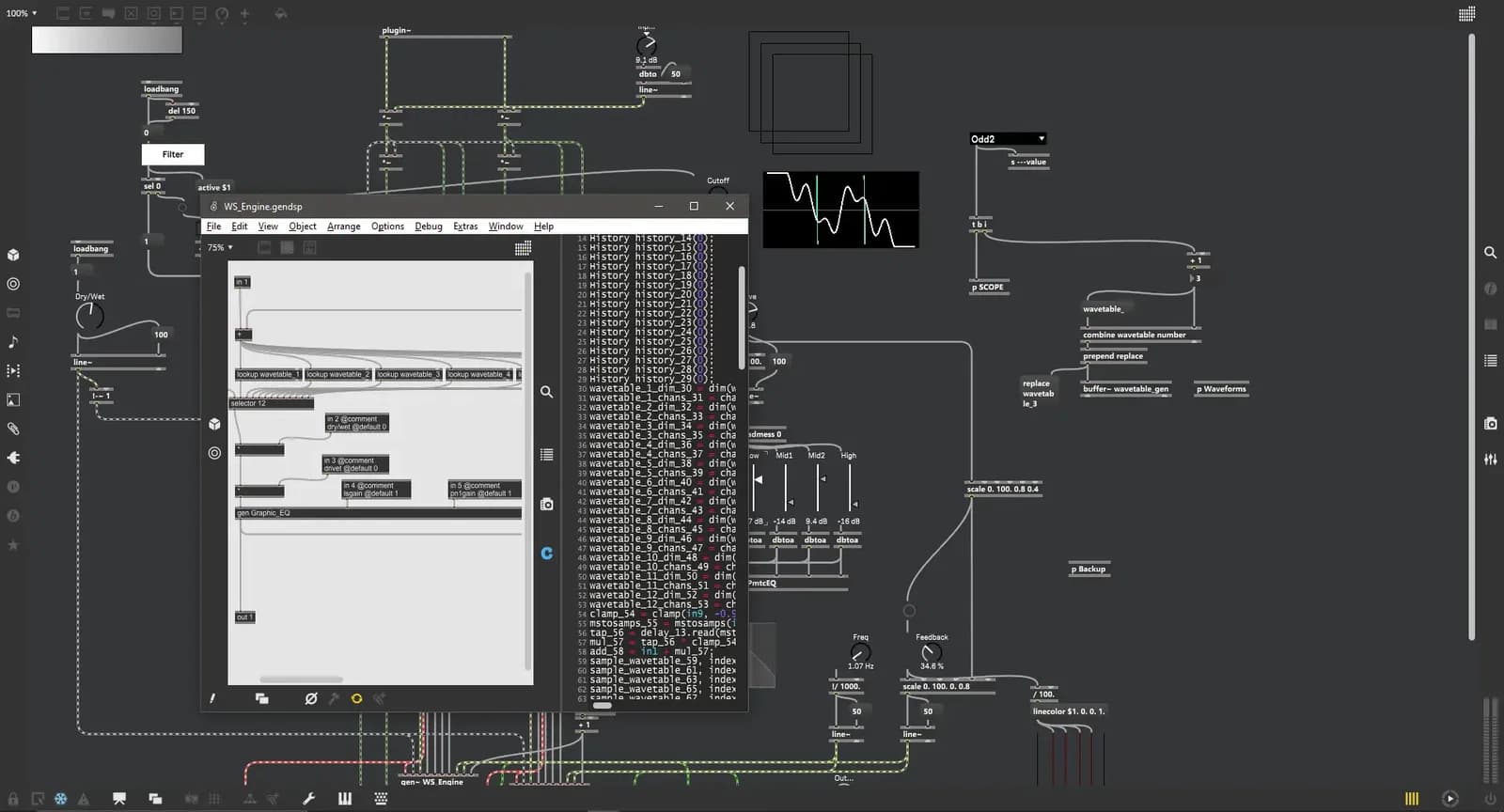The image size is (1504, 812).
Task: Click the Ø icon in gen window toolbar
Action: 311,698
